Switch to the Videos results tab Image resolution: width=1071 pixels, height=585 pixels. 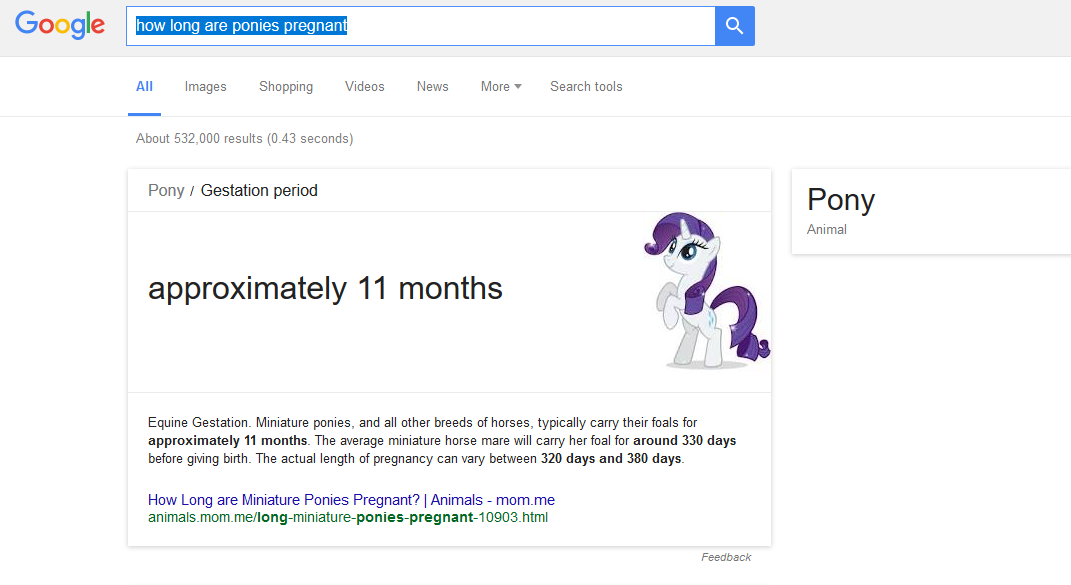point(364,86)
